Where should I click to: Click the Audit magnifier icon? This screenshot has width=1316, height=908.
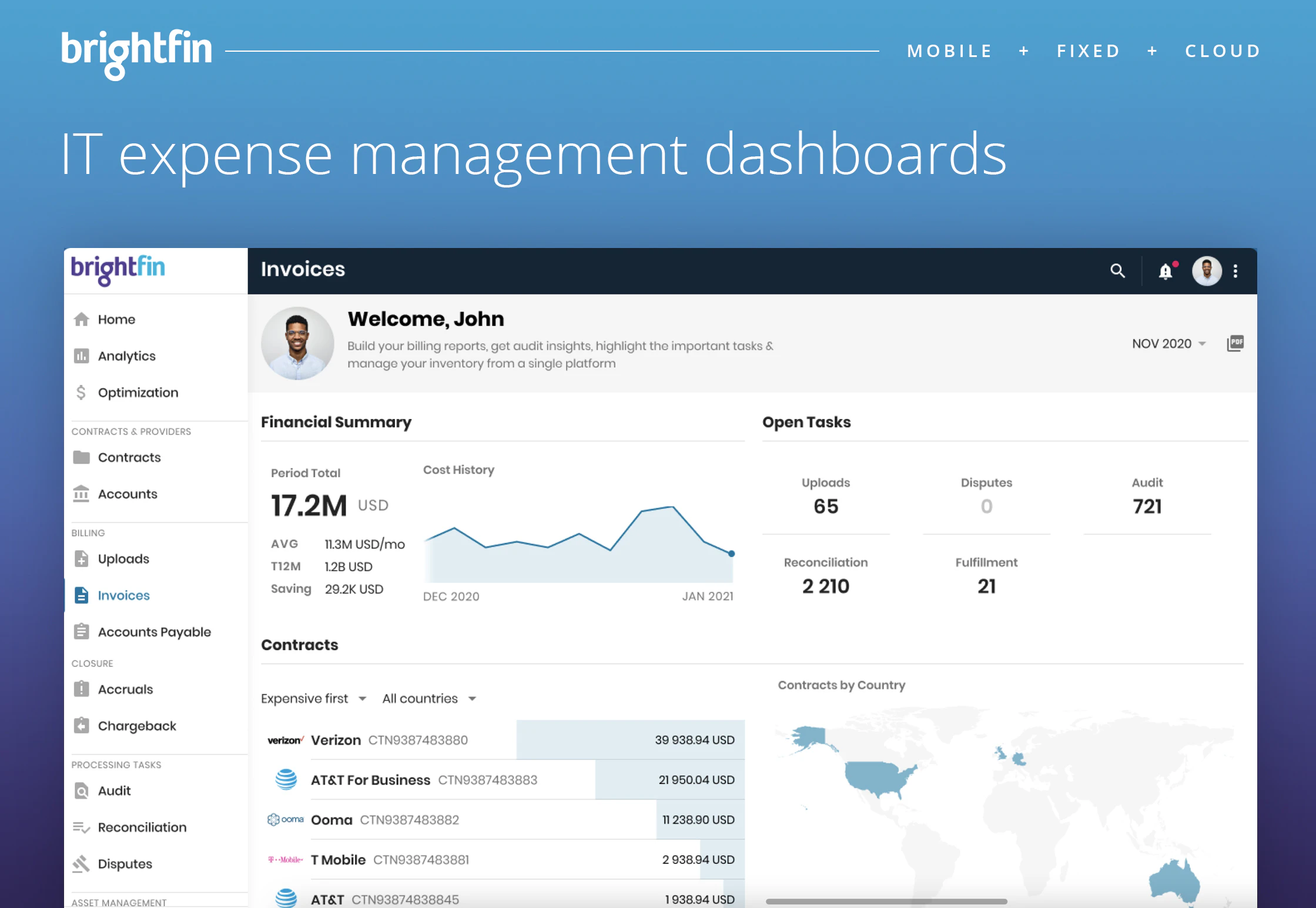click(82, 790)
